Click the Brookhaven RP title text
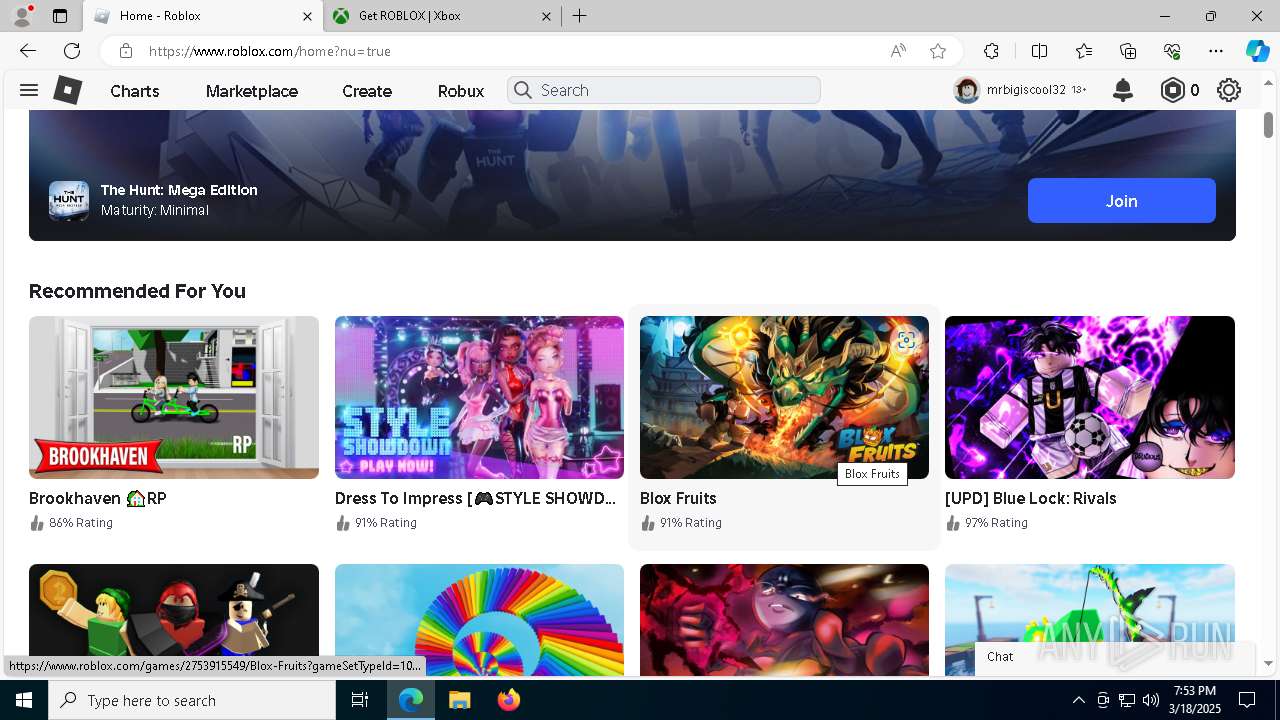This screenshot has width=1280, height=720. pyautogui.click(x=98, y=498)
